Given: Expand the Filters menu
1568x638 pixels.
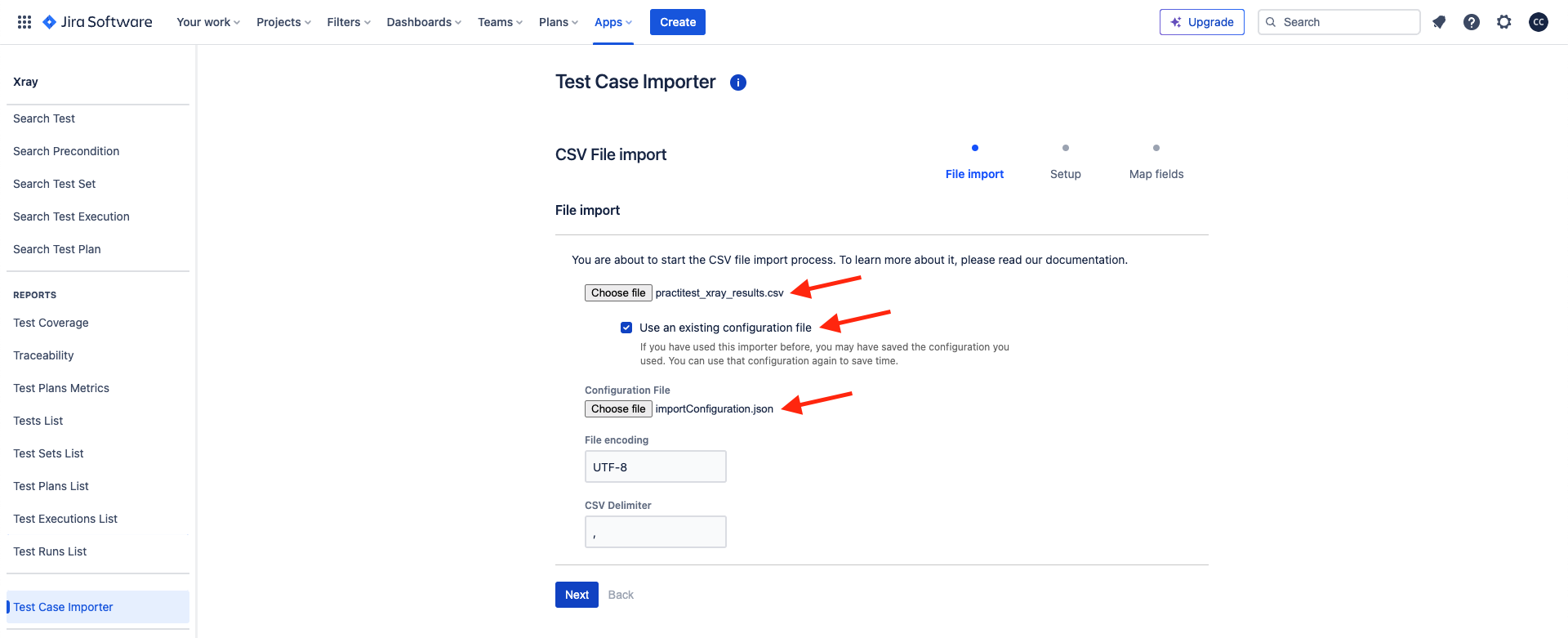Looking at the screenshot, I should pyautogui.click(x=349, y=22).
